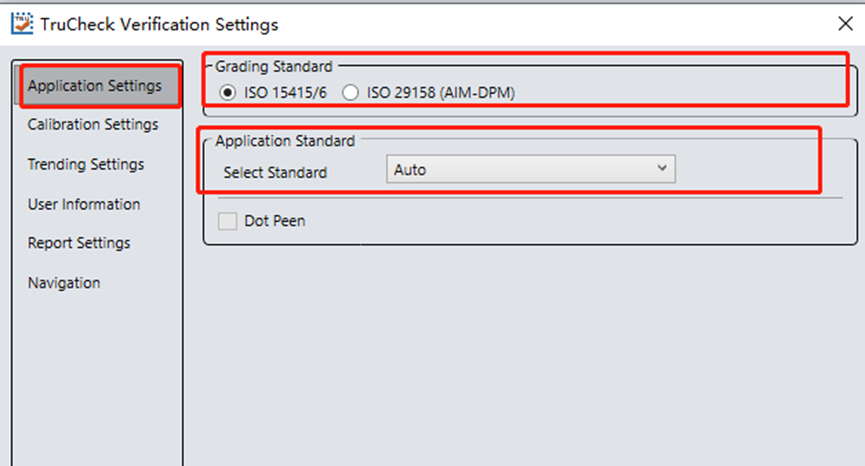Click the TruCheck app icon in title bar

click(x=21, y=24)
